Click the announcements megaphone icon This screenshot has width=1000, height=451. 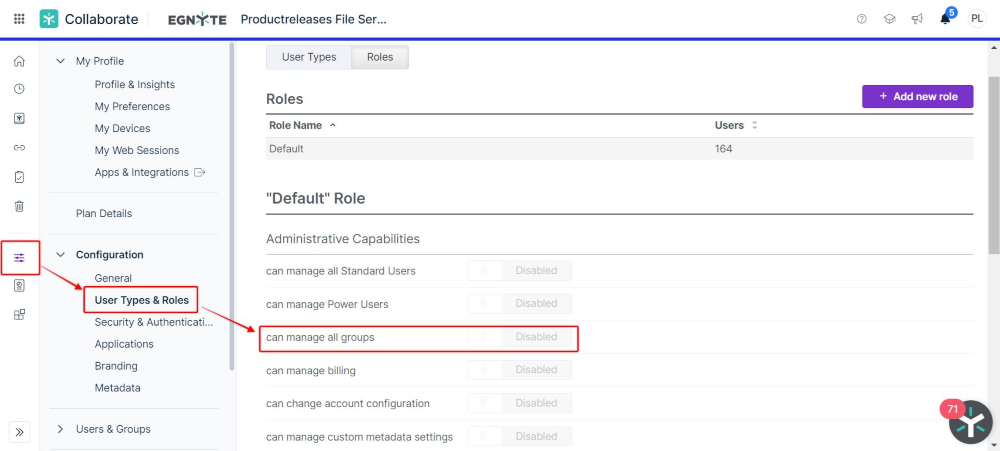tap(917, 19)
